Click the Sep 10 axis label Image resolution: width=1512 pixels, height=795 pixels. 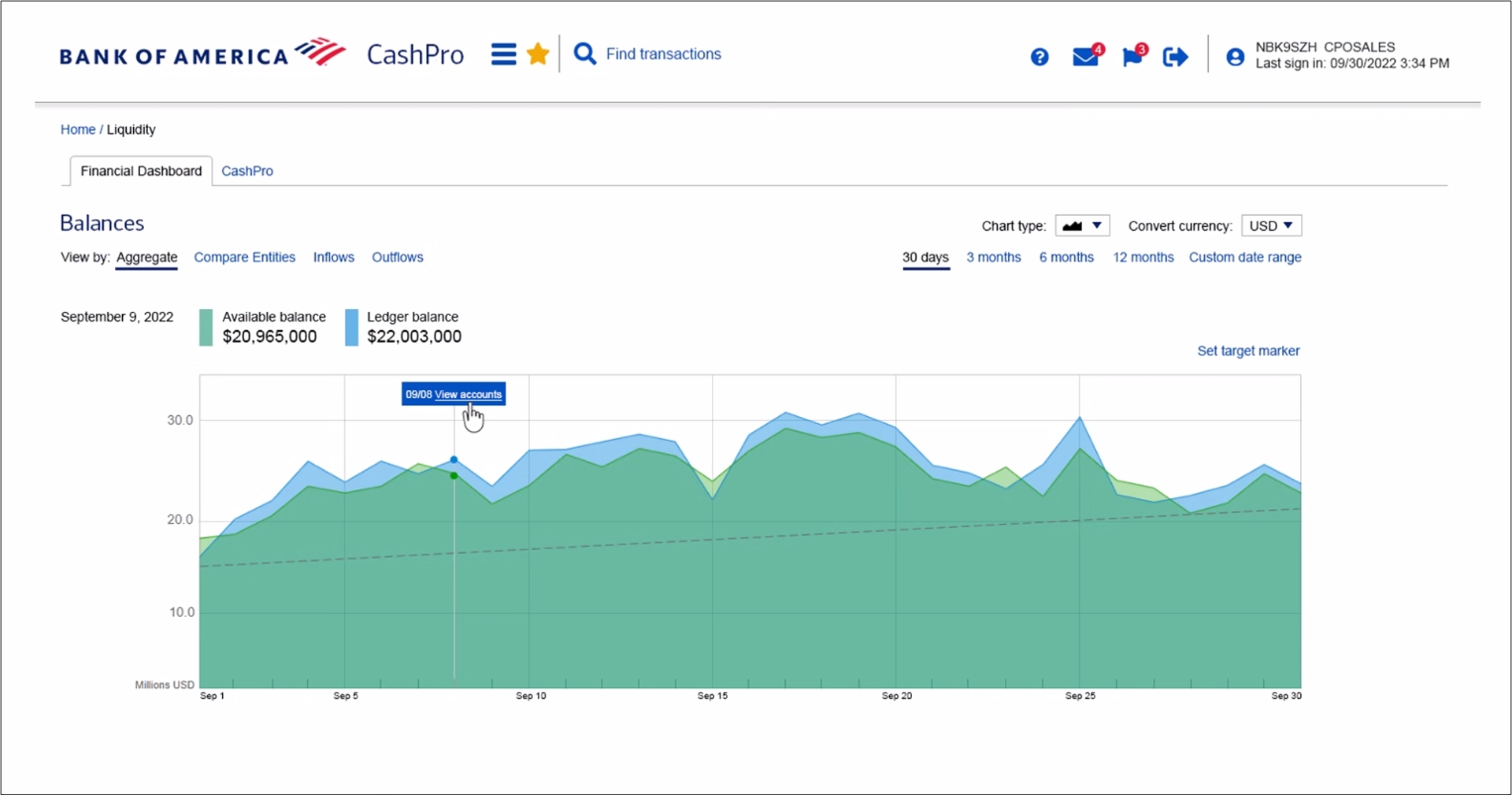pyautogui.click(x=531, y=696)
